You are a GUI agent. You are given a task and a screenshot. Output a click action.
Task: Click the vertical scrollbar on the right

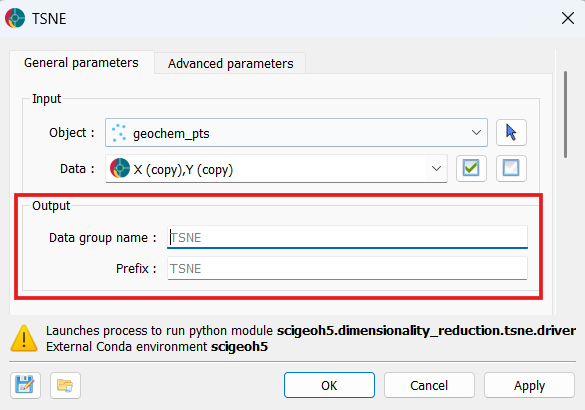pos(566,114)
